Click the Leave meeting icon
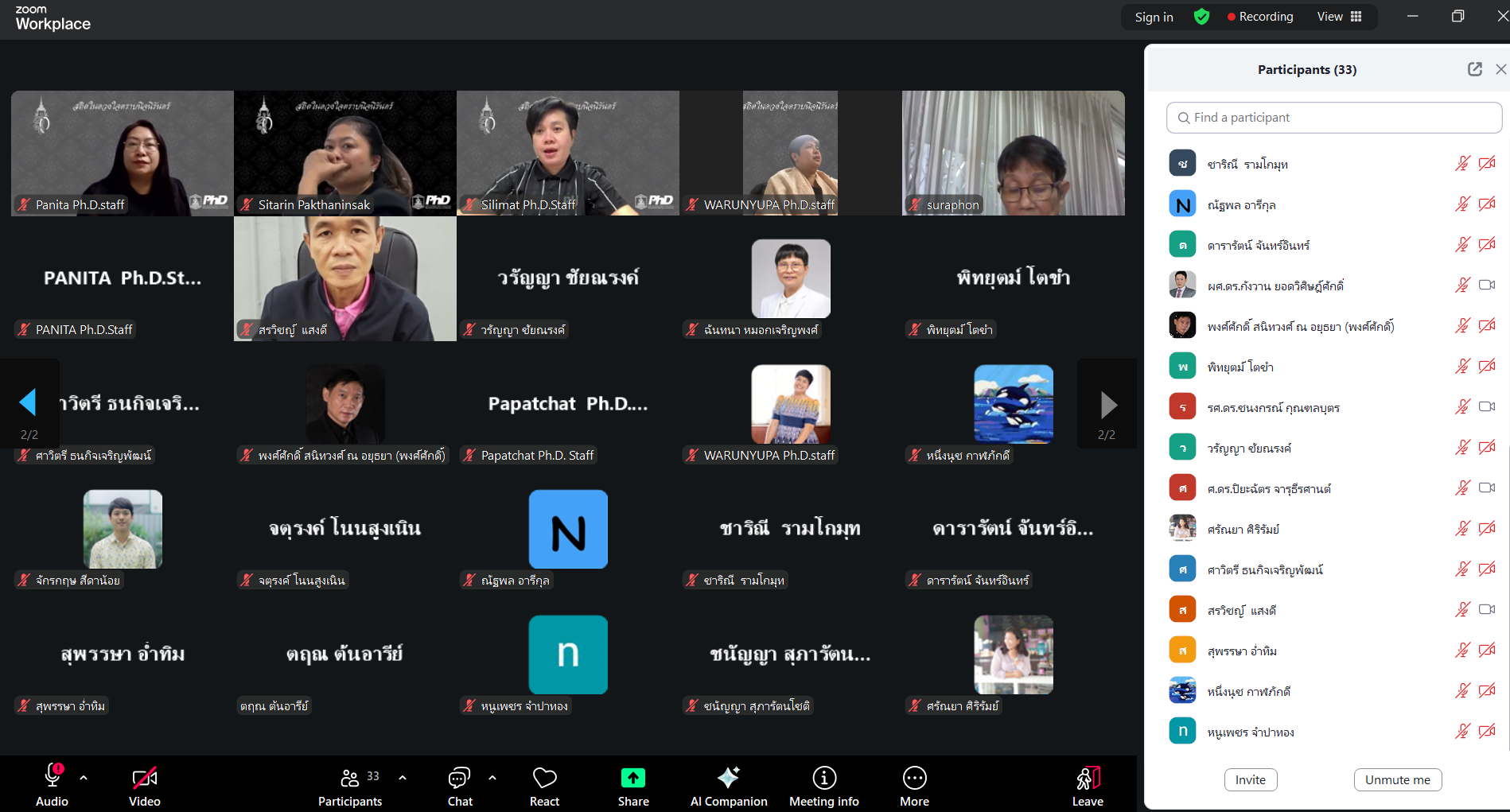This screenshot has width=1510, height=812. (x=1087, y=778)
